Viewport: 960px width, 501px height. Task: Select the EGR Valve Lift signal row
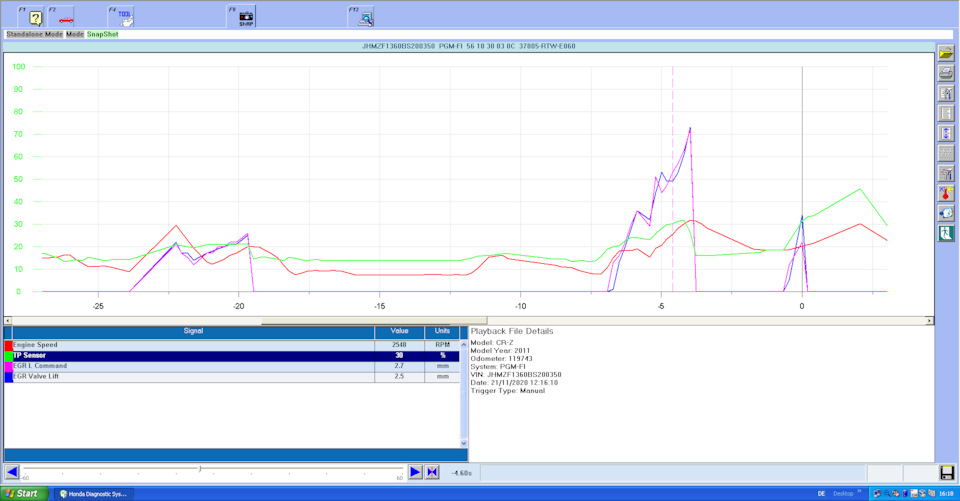click(232, 377)
